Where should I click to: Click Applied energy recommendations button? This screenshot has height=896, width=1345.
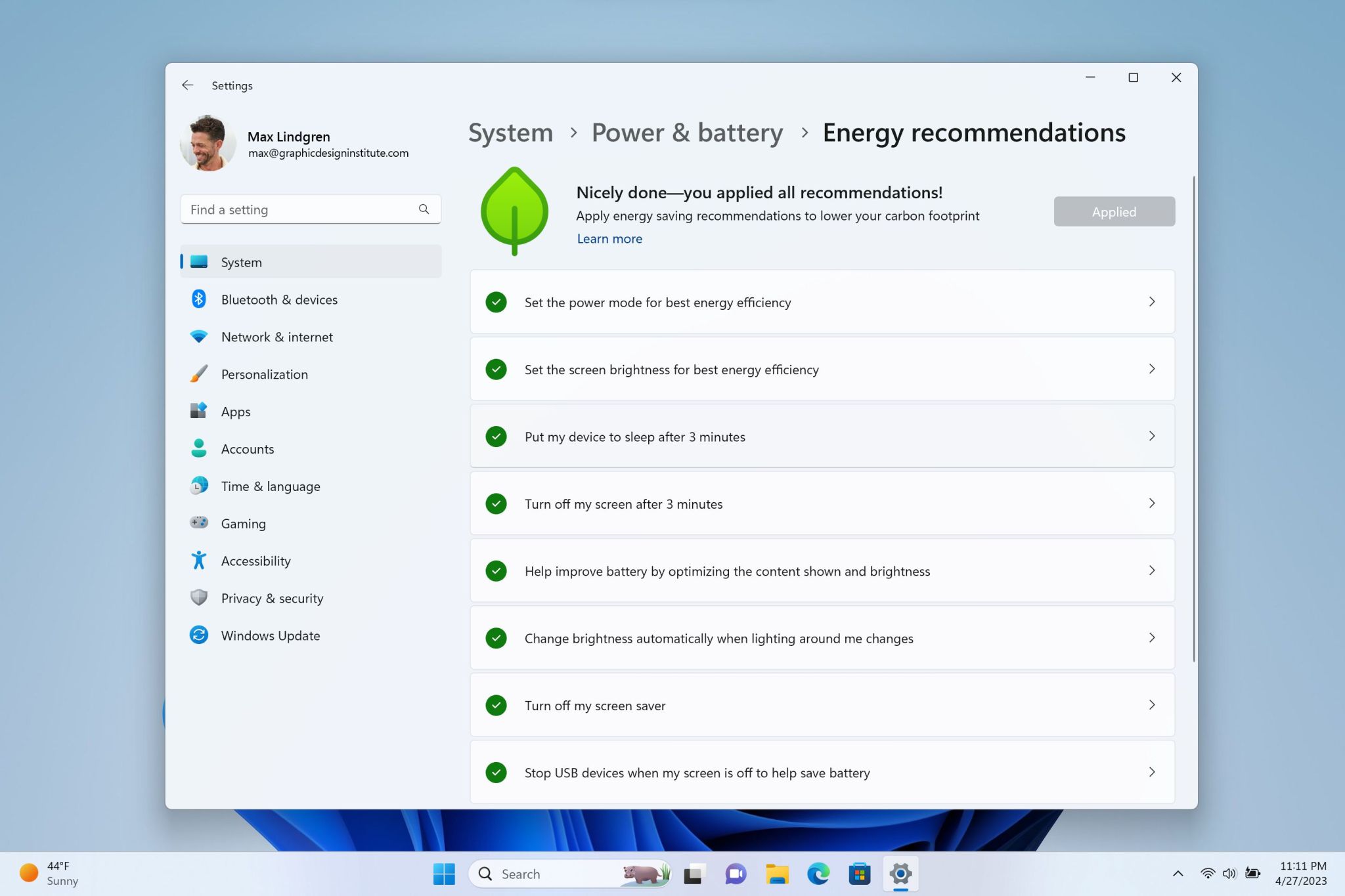coord(1114,211)
